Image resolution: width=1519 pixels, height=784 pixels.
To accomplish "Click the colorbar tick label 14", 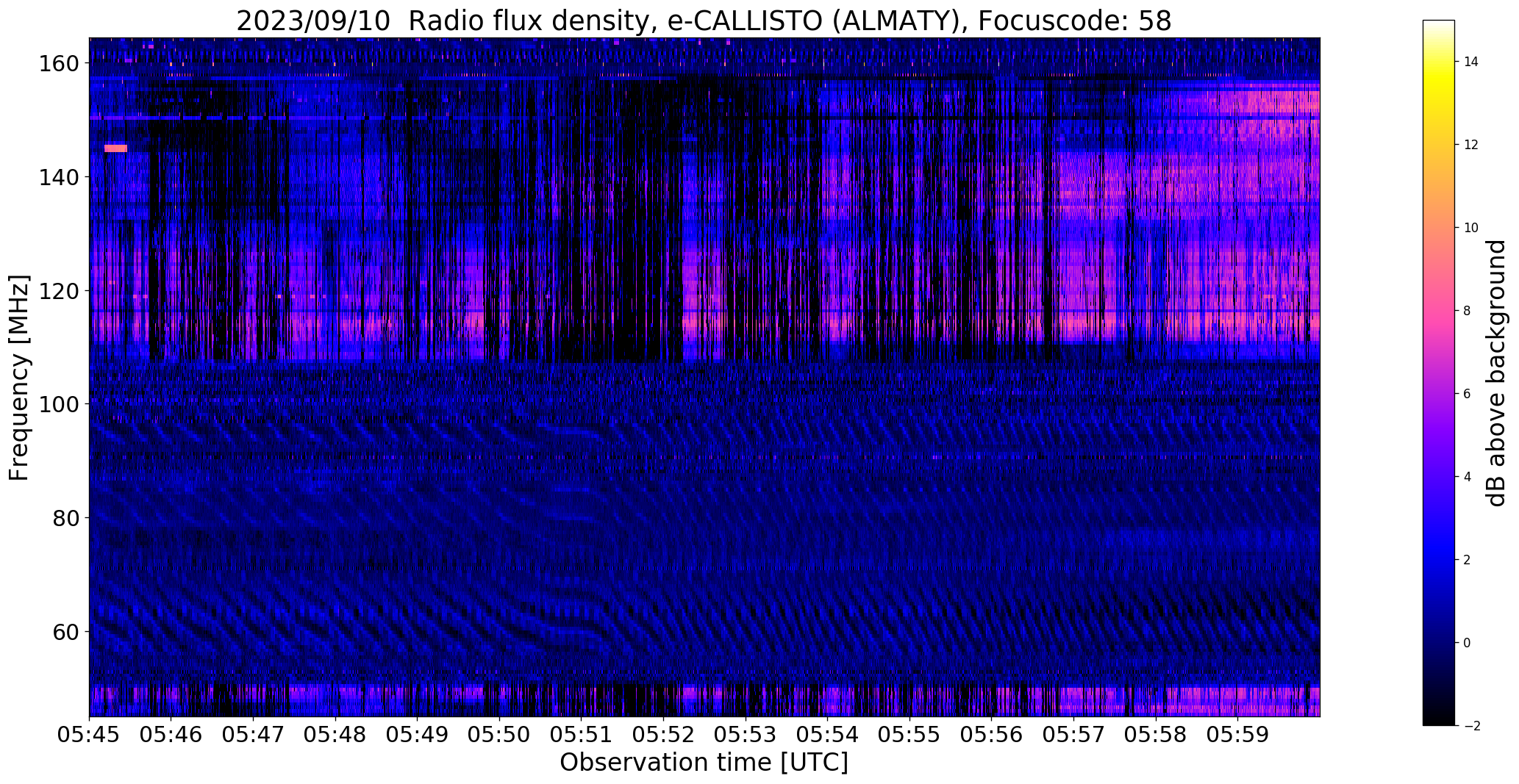I will coord(1471,62).
